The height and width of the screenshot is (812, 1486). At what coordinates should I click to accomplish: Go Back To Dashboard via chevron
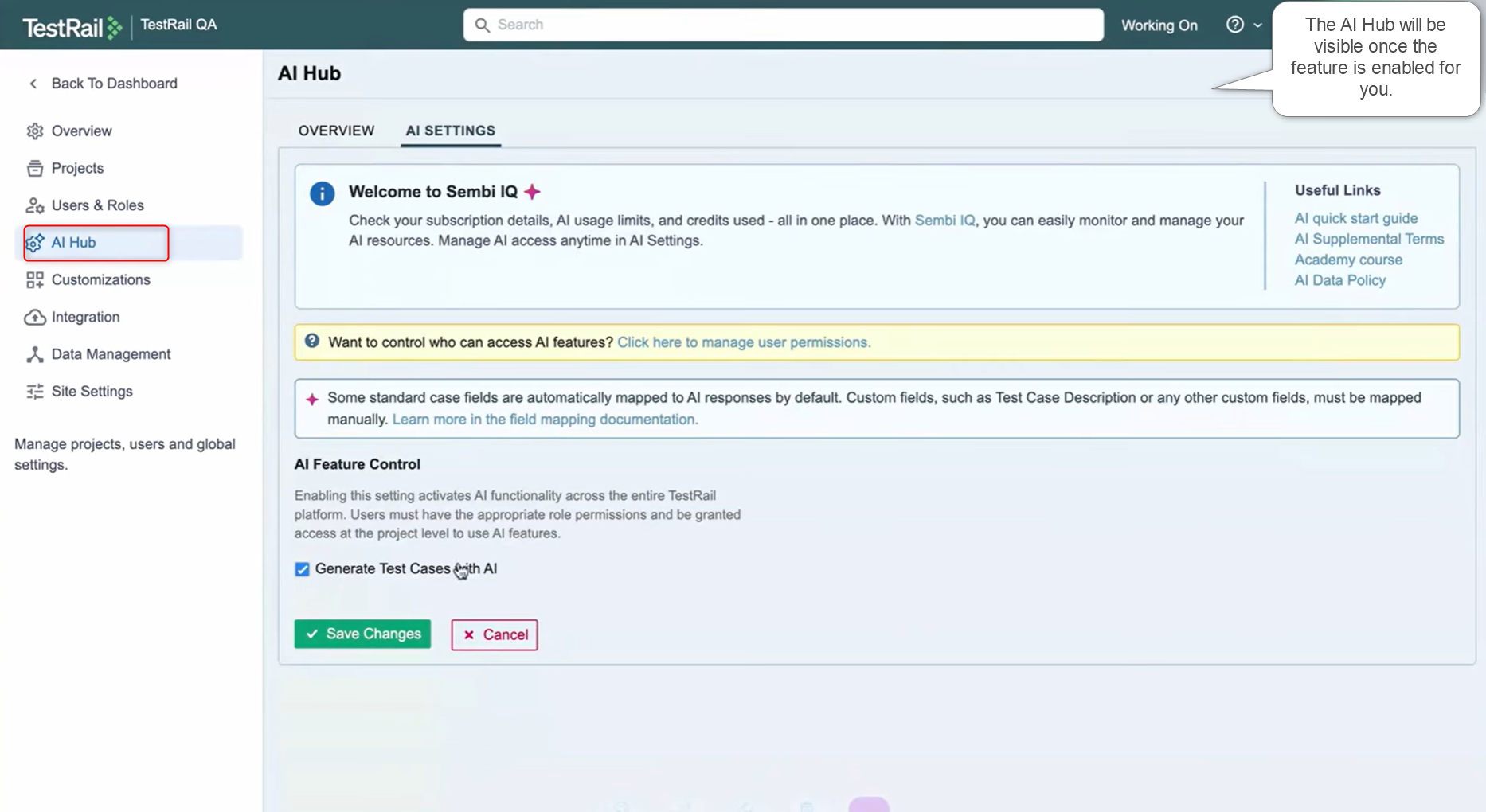click(x=33, y=84)
